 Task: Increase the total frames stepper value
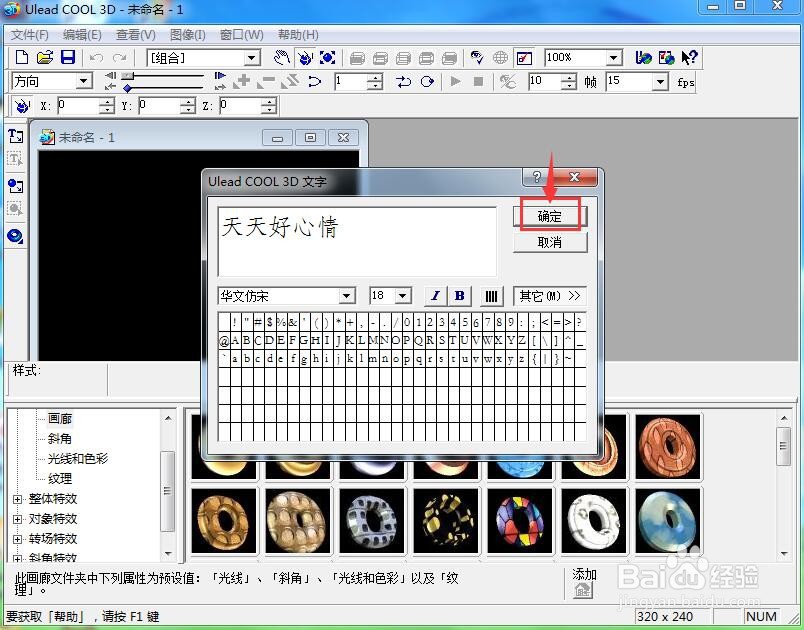point(569,77)
